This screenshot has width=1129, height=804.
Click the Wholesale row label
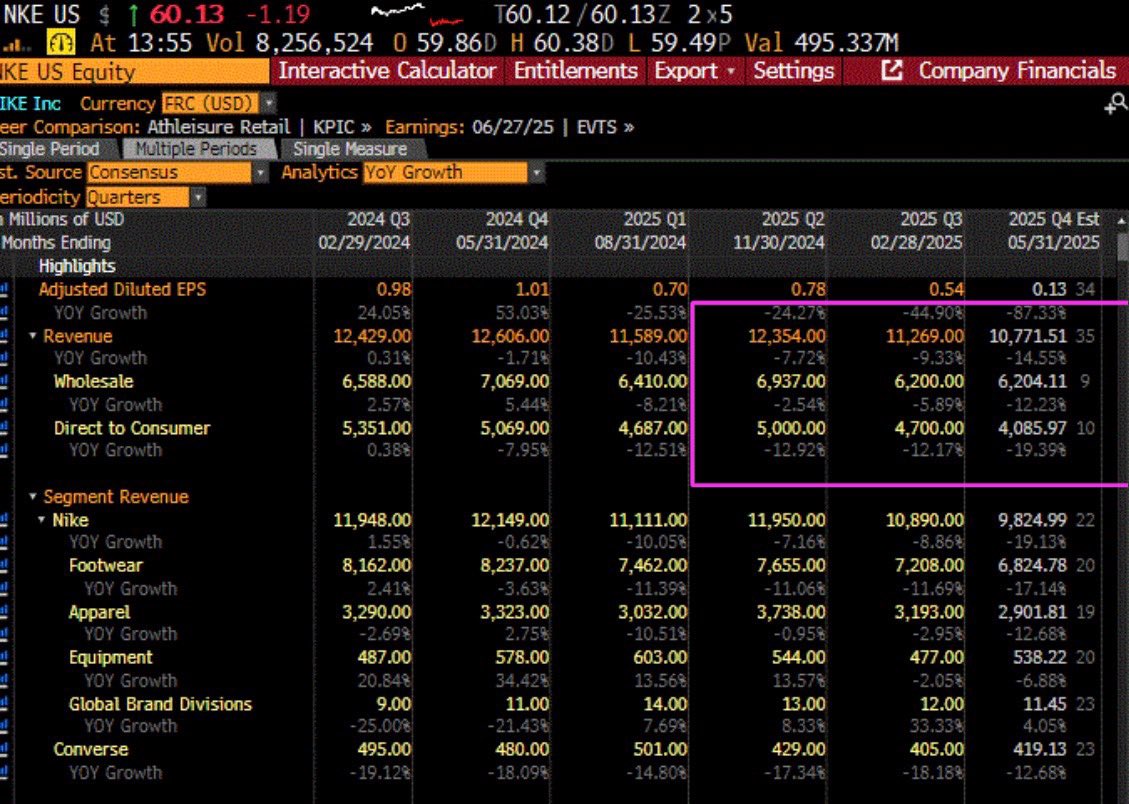(x=94, y=381)
